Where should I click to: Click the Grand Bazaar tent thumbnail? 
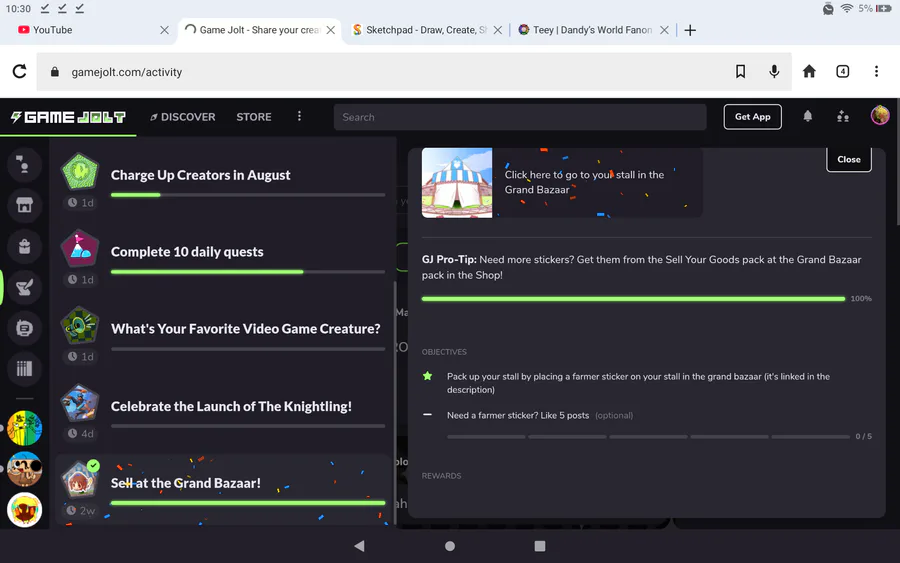(x=457, y=183)
